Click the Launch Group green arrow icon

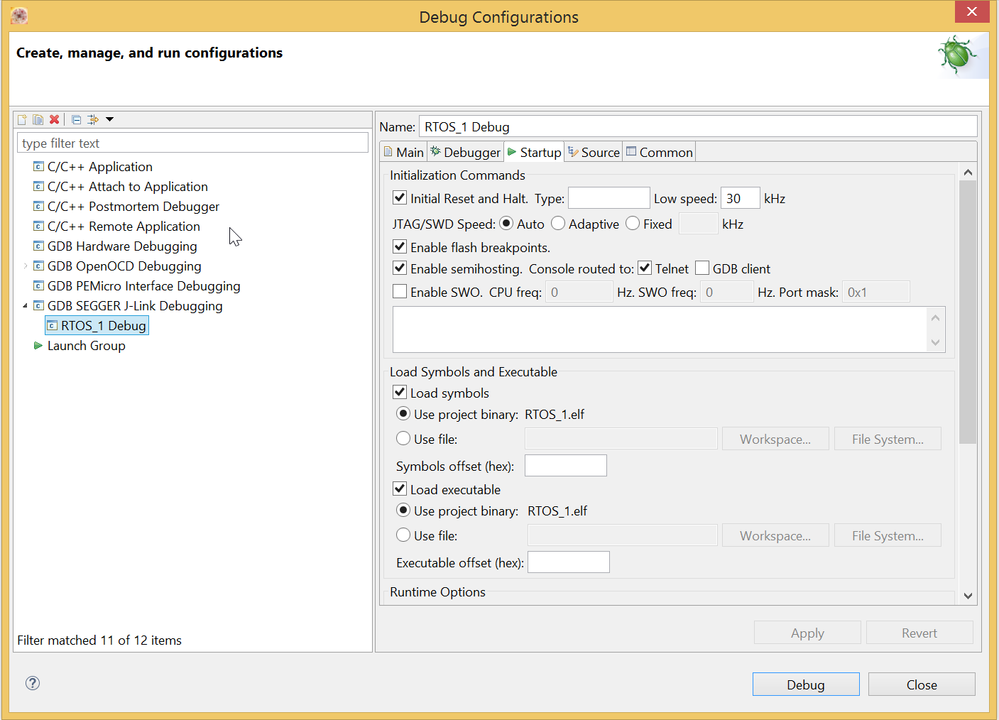[38, 346]
